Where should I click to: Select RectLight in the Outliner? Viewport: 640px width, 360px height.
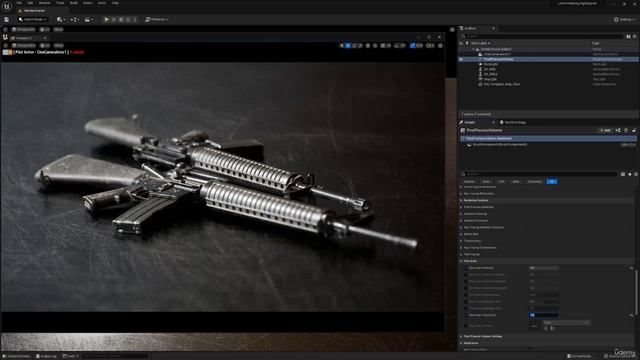tap(491, 64)
